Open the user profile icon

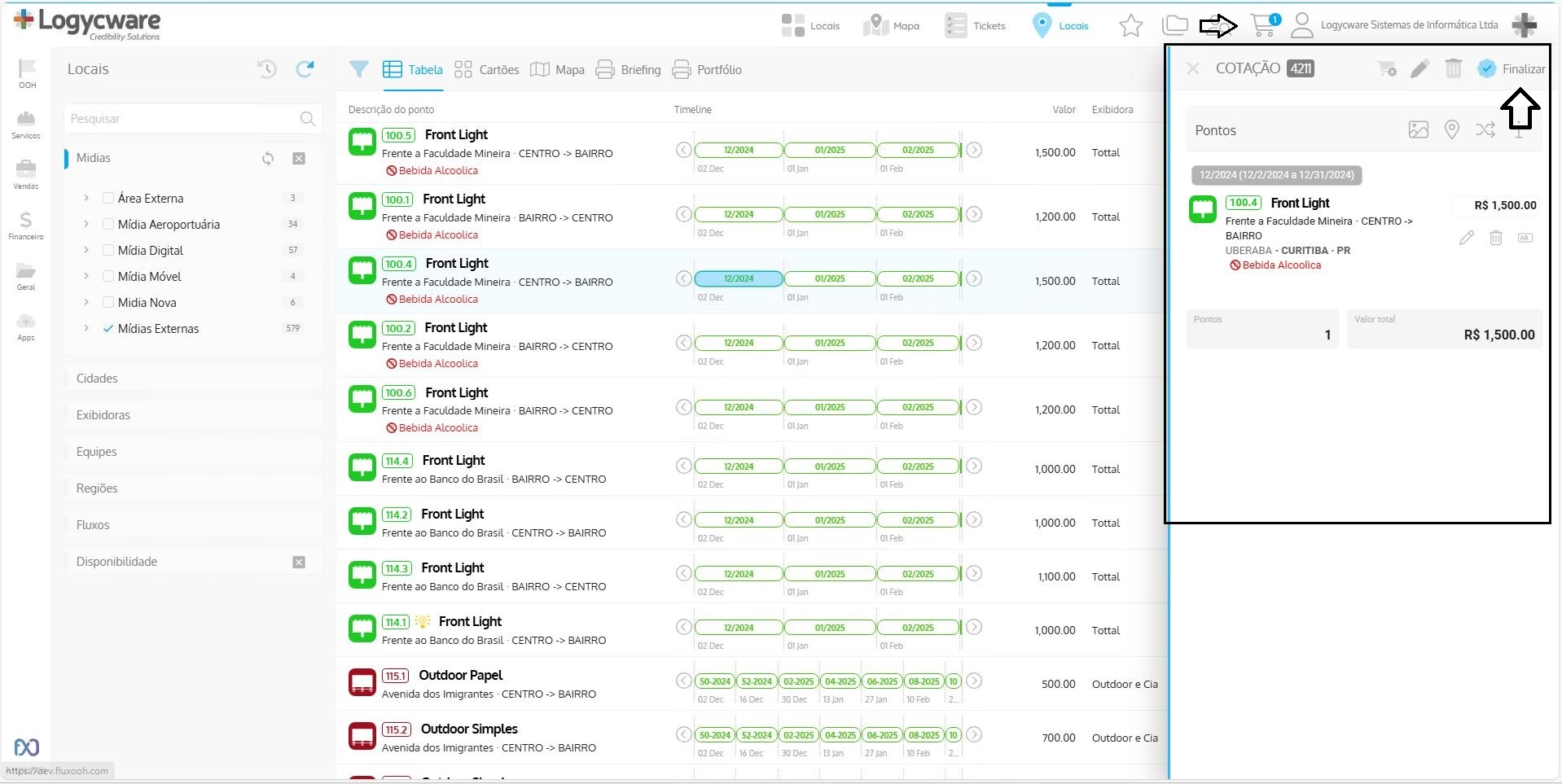tap(1303, 25)
